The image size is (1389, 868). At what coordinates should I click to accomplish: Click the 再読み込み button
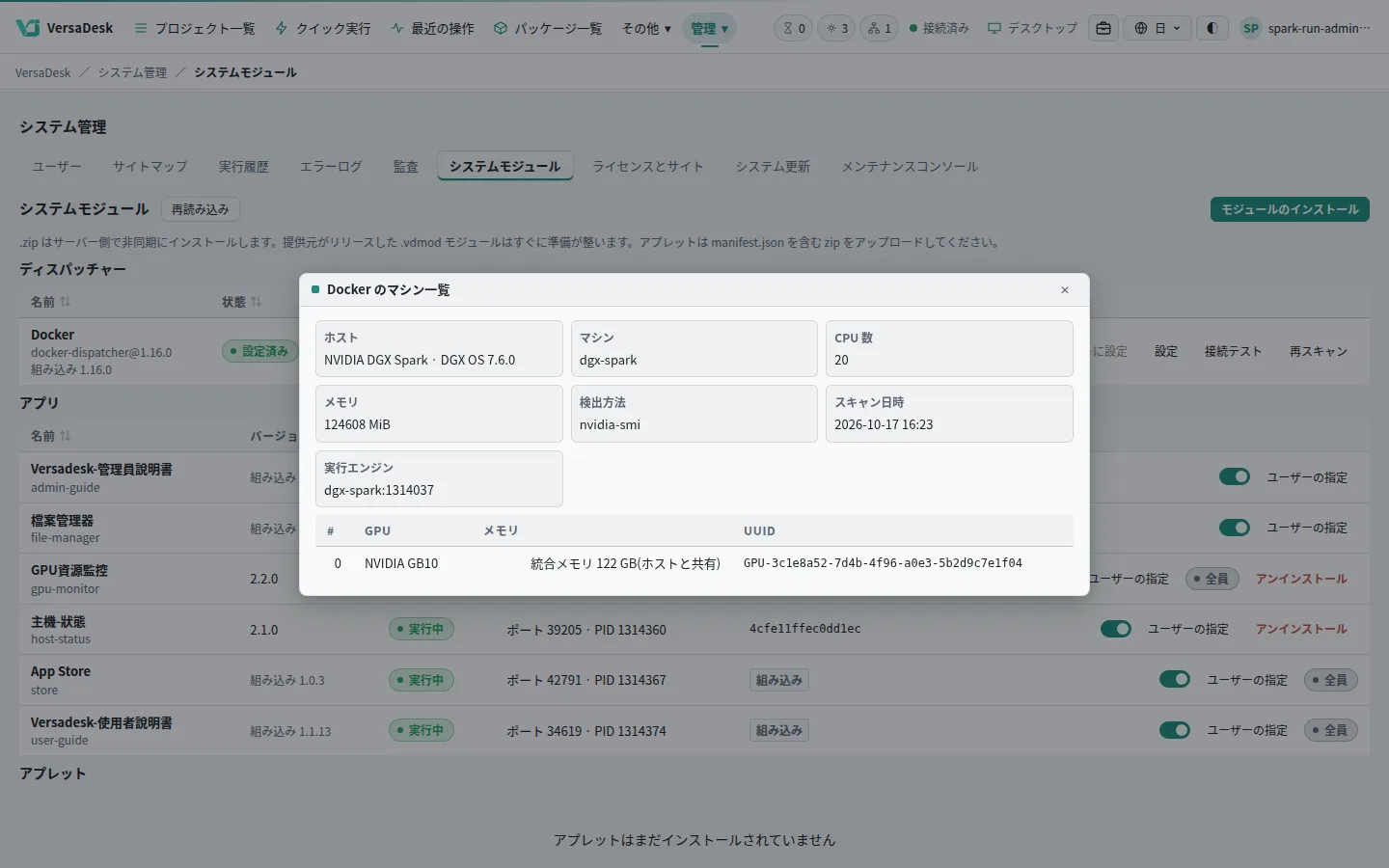(201, 209)
